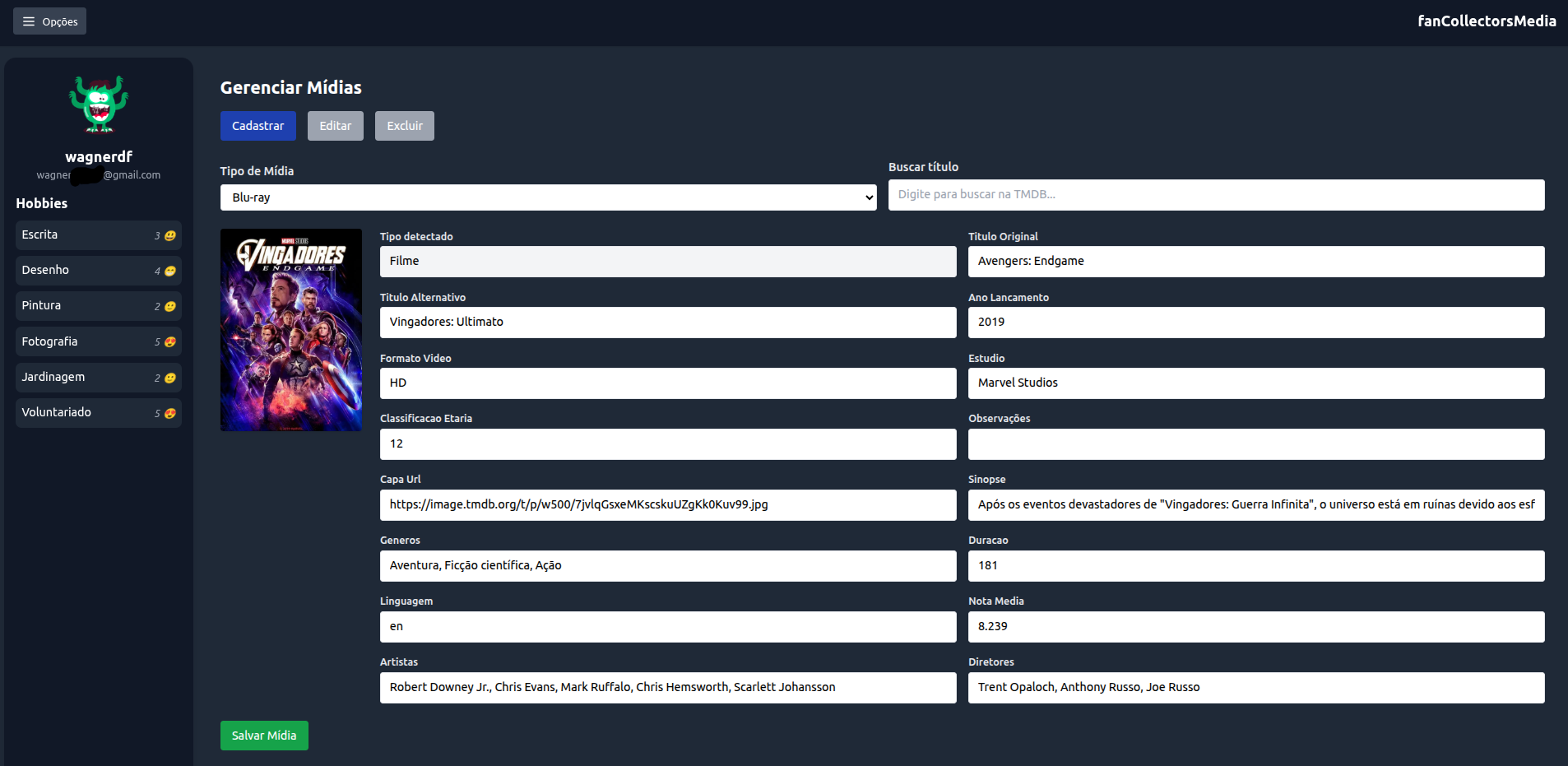This screenshot has height=766, width=1568.
Task: Click the Tipo detectado field showing Filme
Action: [x=668, y=262]
